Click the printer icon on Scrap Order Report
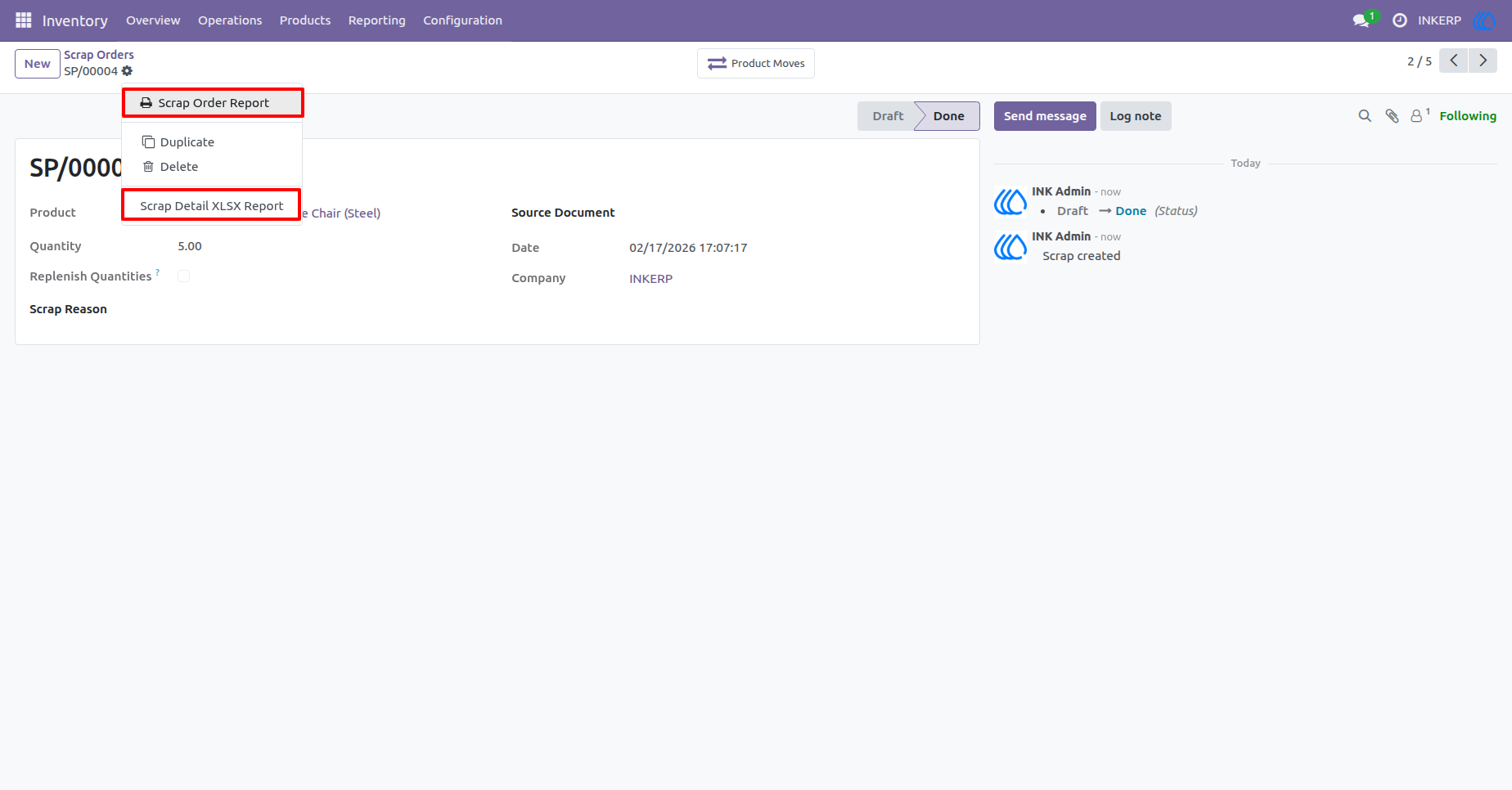 146,103
